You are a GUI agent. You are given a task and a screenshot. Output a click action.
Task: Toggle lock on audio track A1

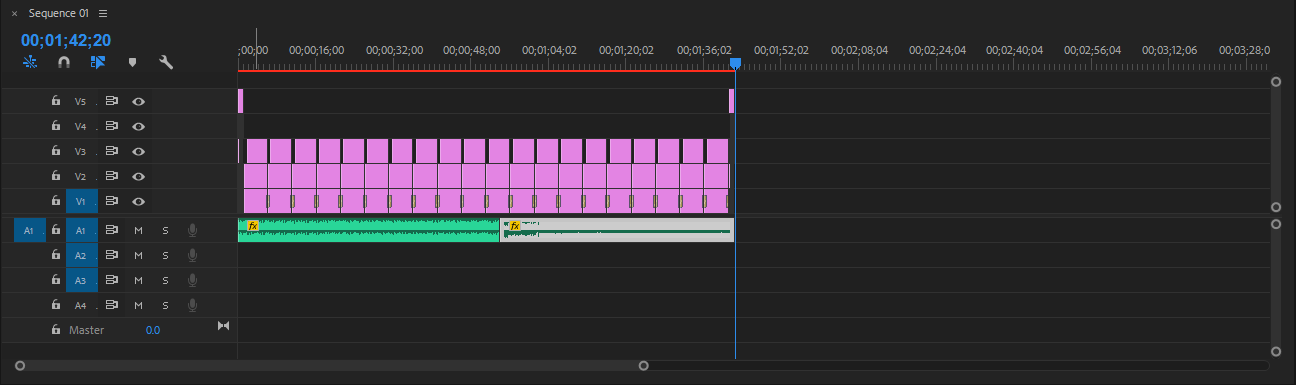pos(56,230)
